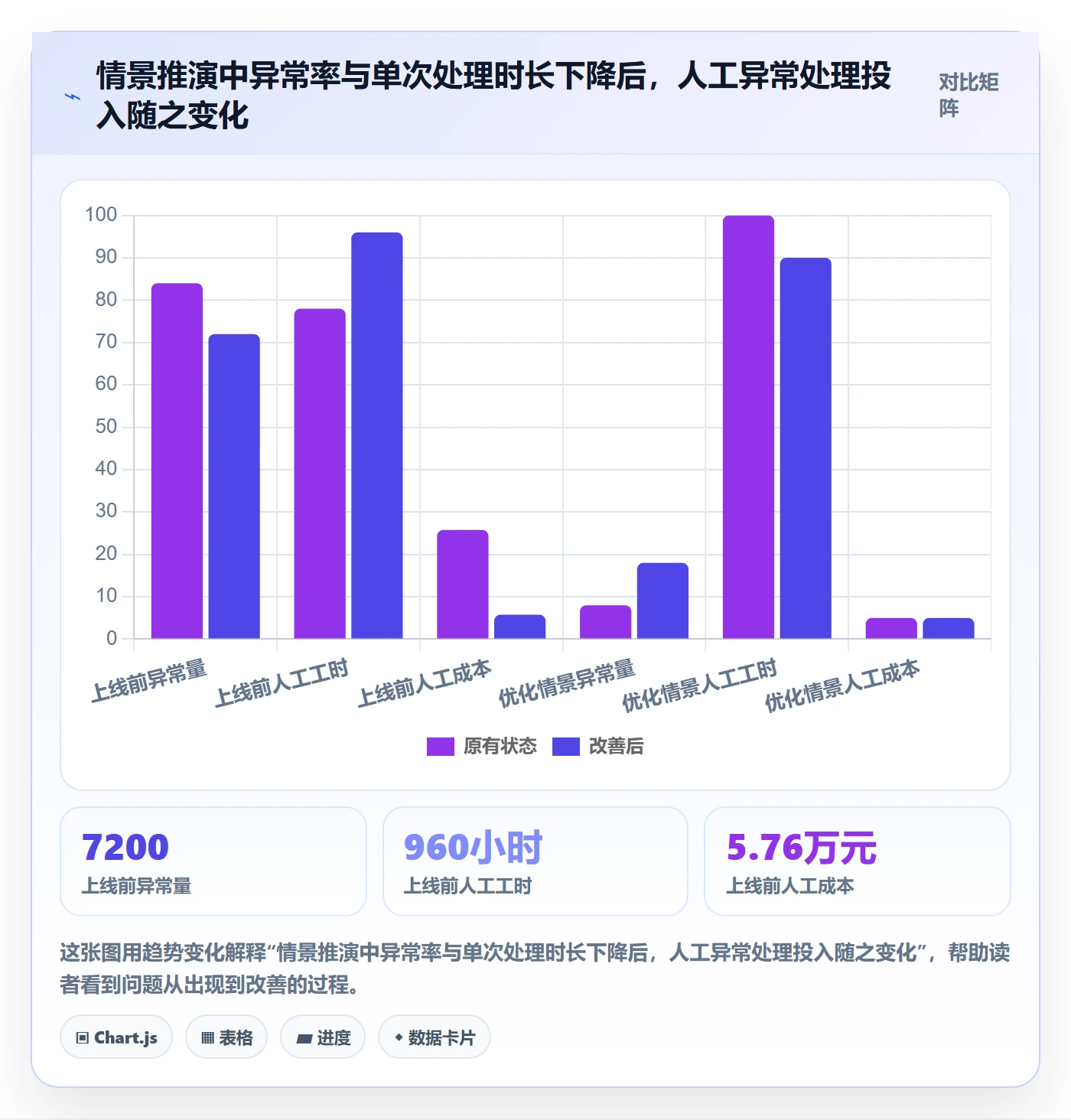Click the purple bar for 上线前异常量
Image resolution: width=1071 pixels, height=1120 pixels.
pyautogui.click(x=177, y=461)
